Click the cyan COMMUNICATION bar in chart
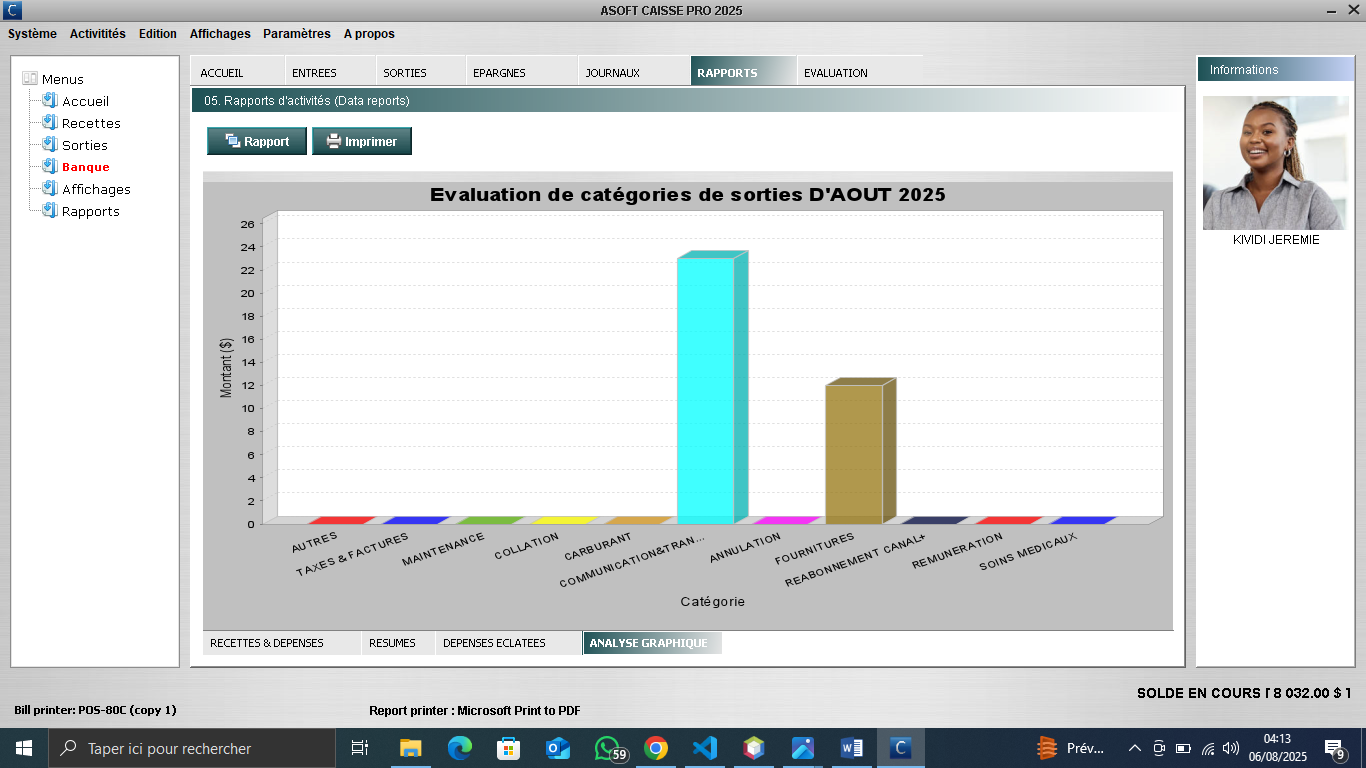 (705, 390)
